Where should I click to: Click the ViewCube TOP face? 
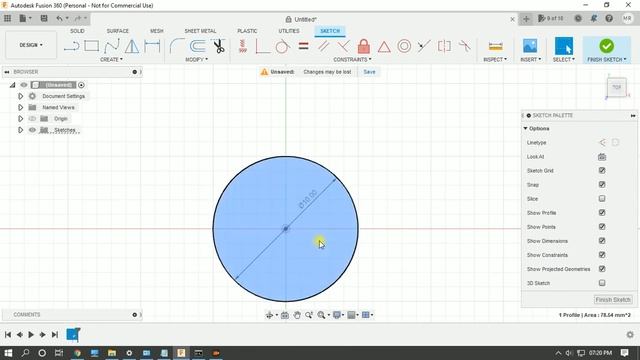(616, 87)
